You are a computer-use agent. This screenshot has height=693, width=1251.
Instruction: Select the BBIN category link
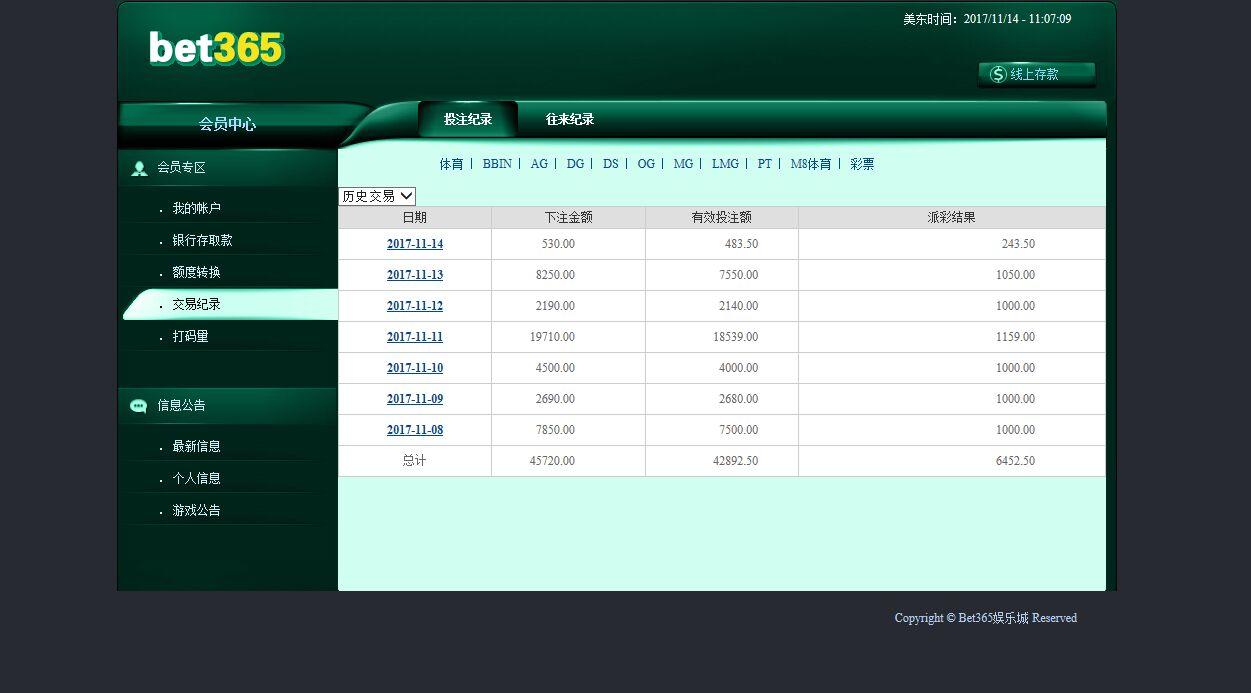pos(497,164)
